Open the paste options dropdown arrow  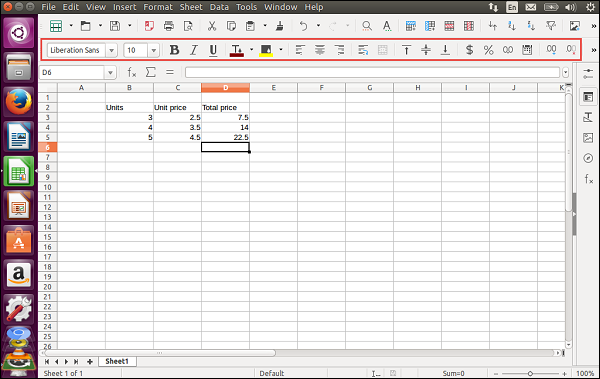tap(265, 26)
